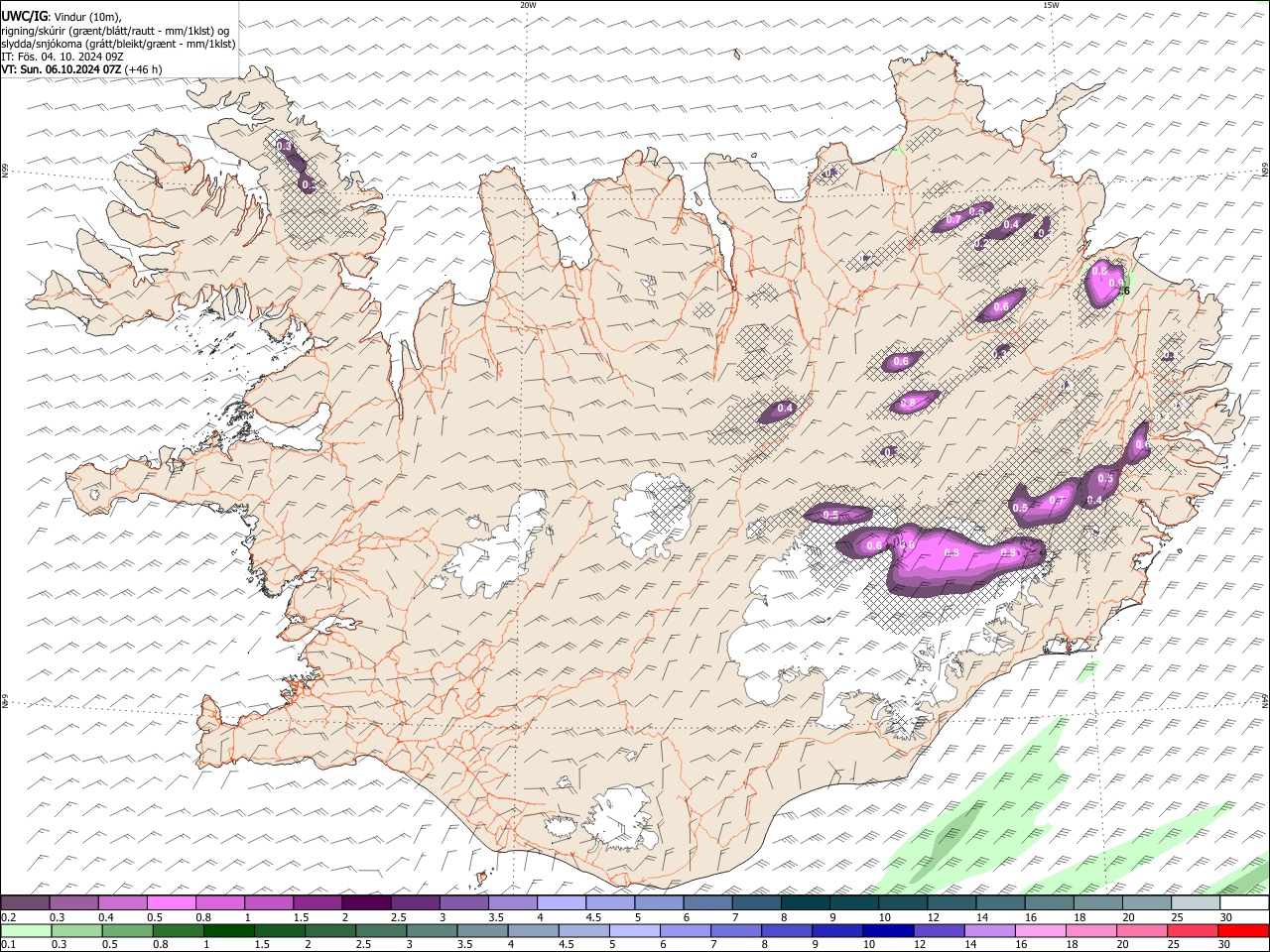Image resolution: width=1270 pixels, height=952 pixels.
Task: Click the 3–3.5 swatch on the top scale
Action: point(464,902)
